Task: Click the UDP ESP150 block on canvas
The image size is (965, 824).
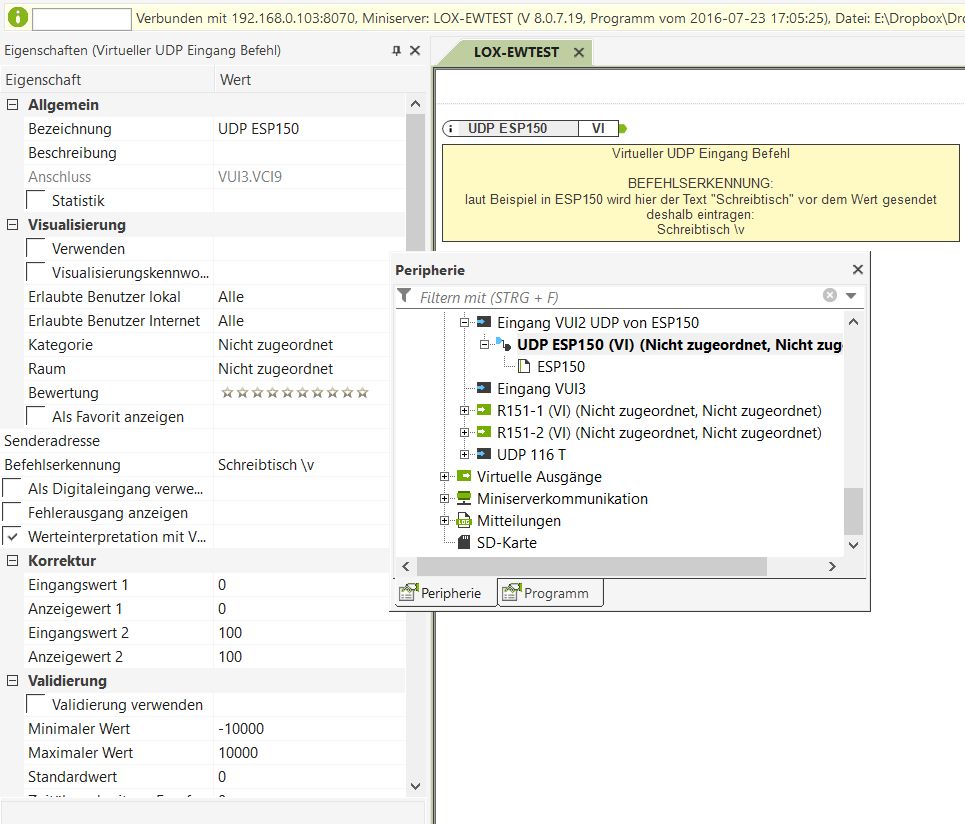Action: 508,128
